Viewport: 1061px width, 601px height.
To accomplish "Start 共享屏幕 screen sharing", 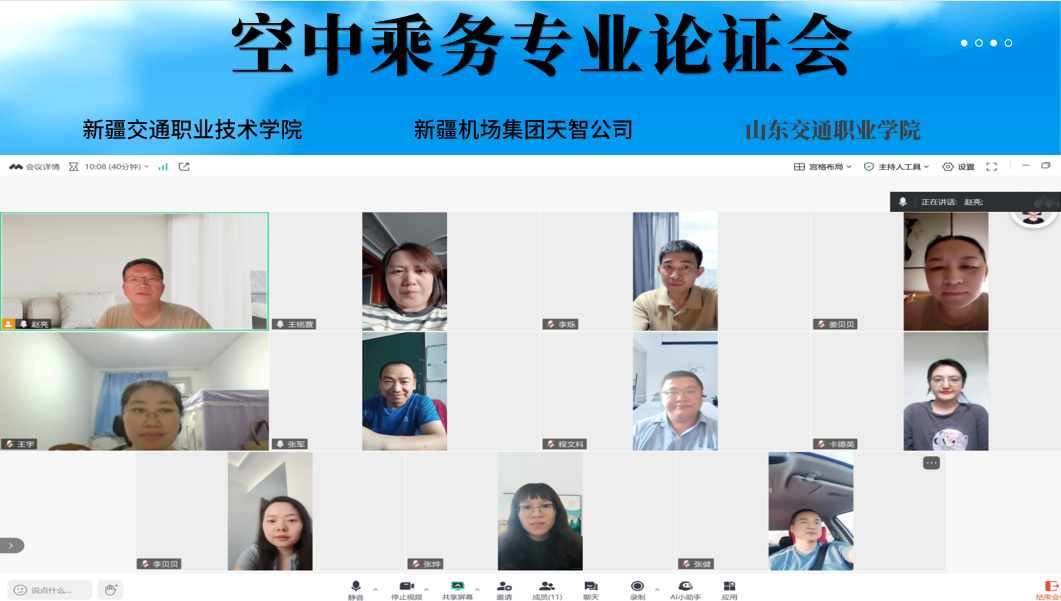I will tap(457, 589).
